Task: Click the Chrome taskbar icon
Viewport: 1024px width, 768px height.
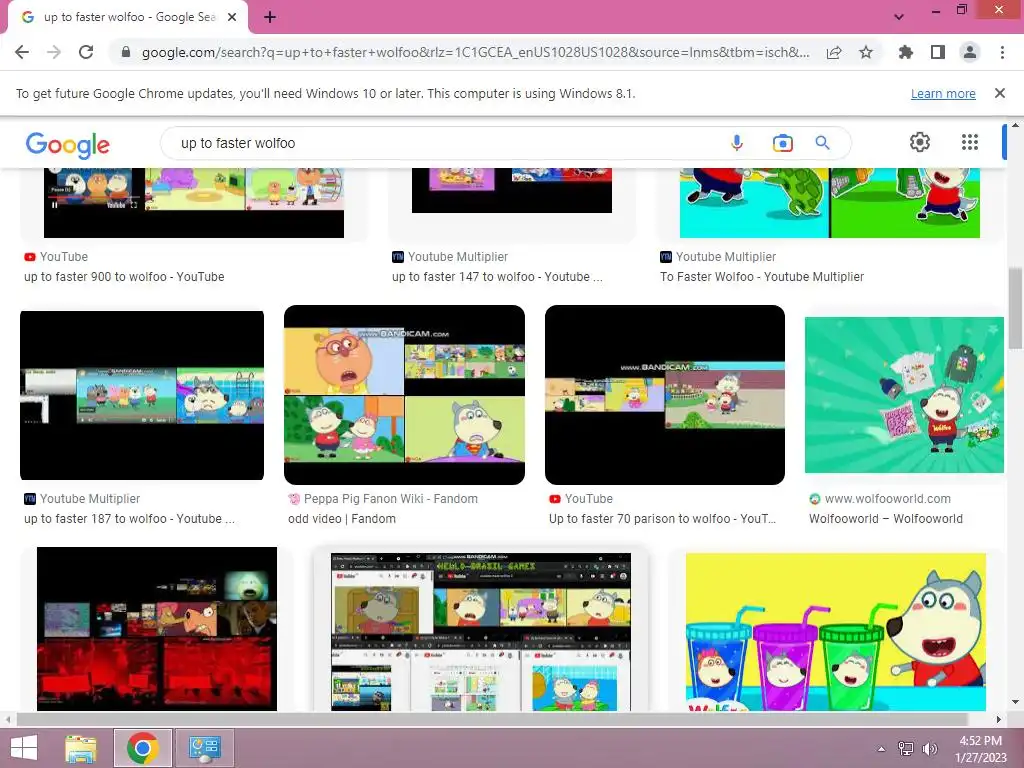Action: [x=143, y=748]
